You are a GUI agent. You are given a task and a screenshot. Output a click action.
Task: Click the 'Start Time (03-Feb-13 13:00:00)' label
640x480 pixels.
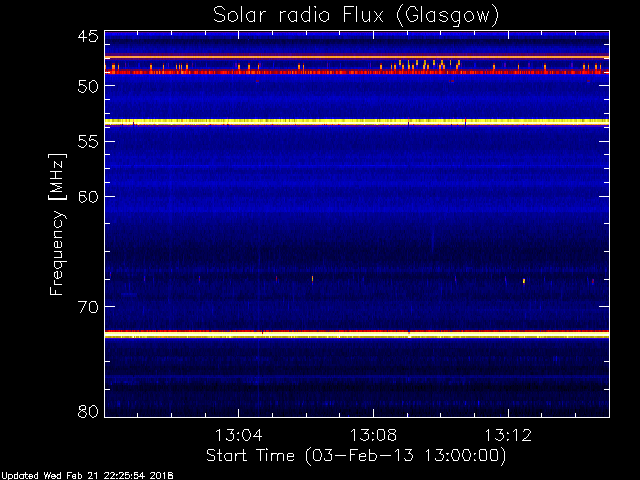(356, 456)
